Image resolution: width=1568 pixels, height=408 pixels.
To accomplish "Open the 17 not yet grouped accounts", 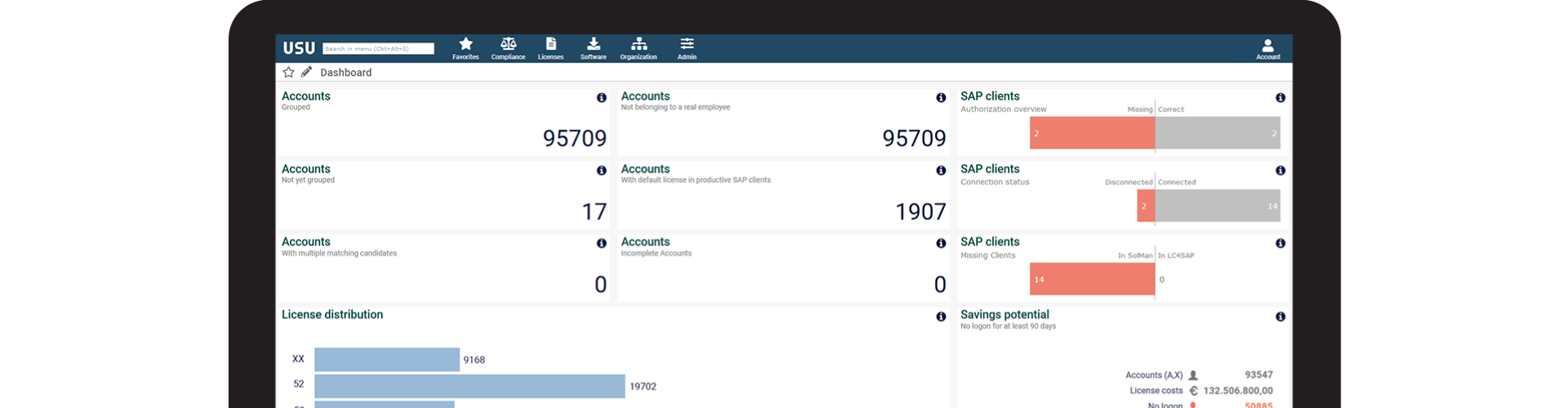I will point(595,212).
